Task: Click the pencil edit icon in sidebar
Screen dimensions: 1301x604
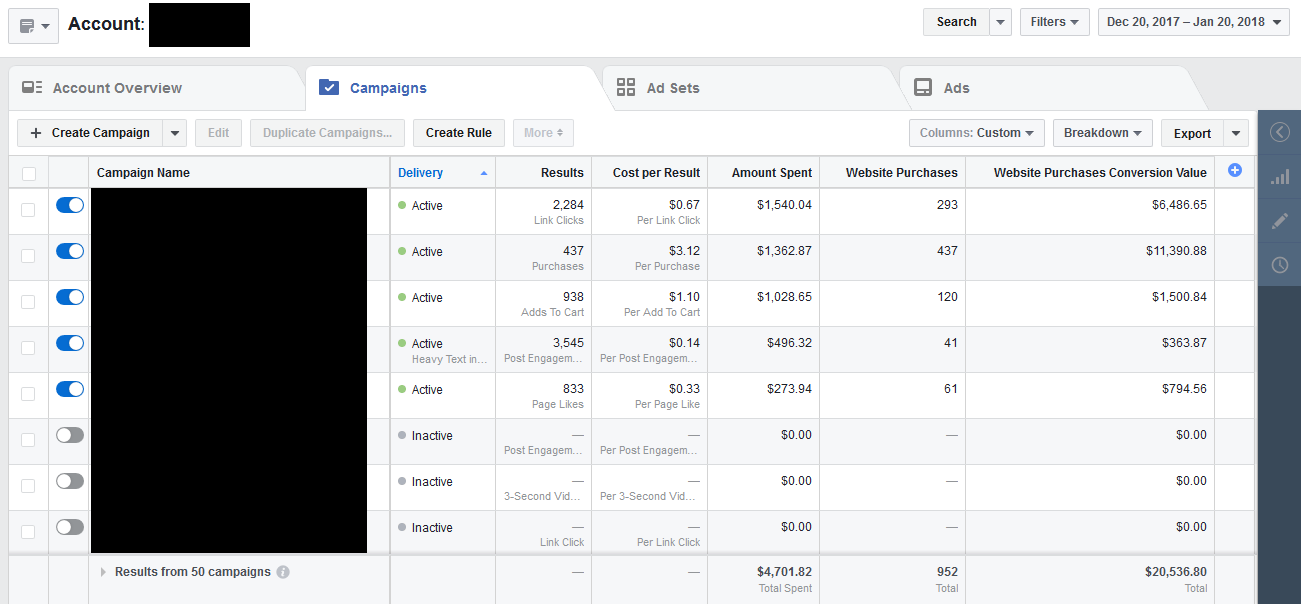Action: [1279, 221]
